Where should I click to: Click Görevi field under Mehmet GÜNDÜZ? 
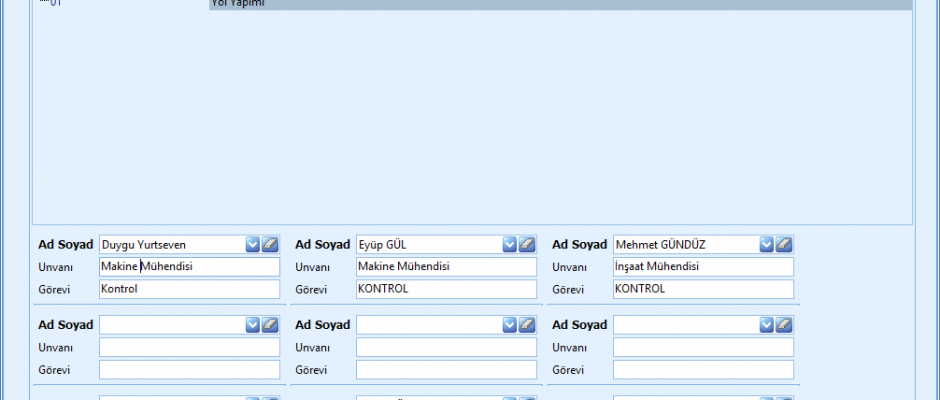[703, 289]
